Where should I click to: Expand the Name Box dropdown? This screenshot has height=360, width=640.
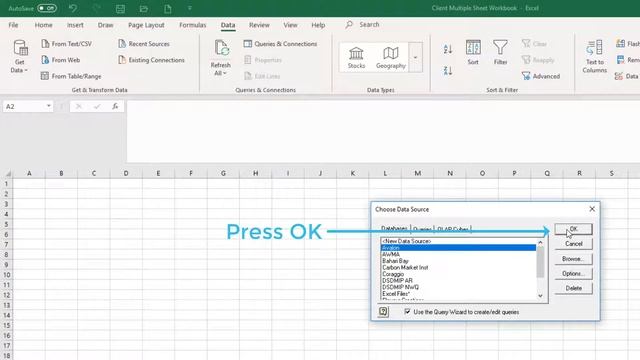point(49,106)
